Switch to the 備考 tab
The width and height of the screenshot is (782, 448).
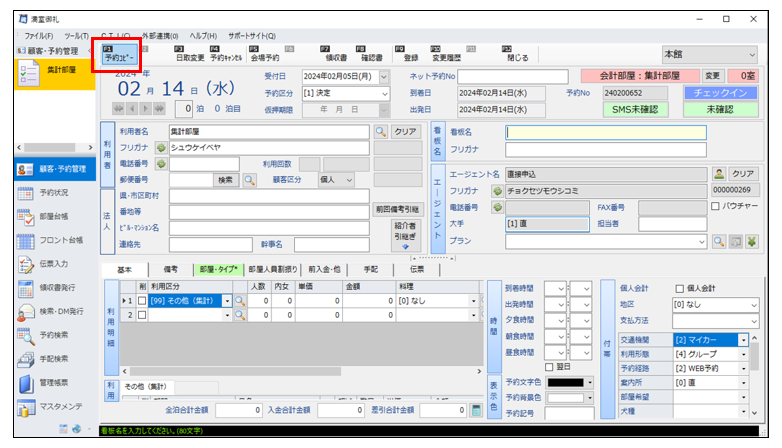pyautogui.click(x=170, y=269)
